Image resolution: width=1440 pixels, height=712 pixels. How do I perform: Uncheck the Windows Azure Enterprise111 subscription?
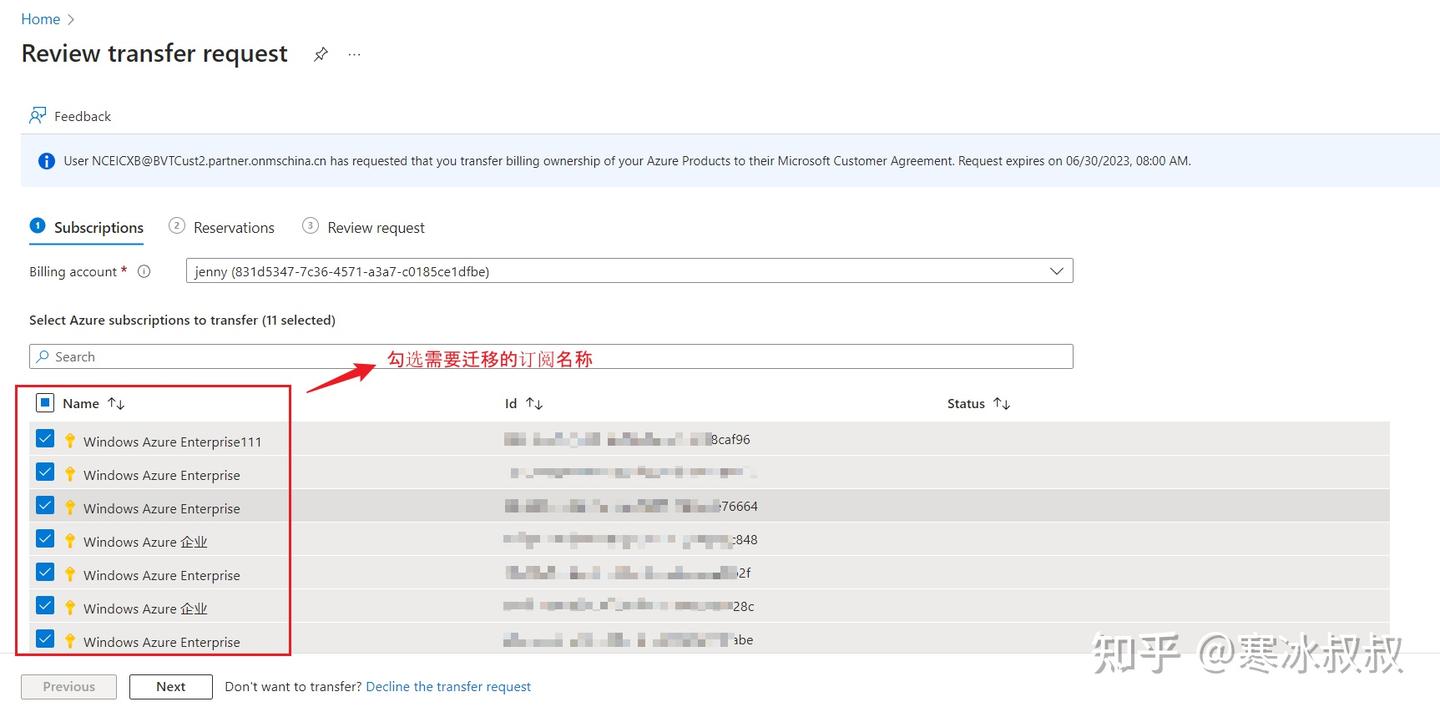click(x=44, y=438)
